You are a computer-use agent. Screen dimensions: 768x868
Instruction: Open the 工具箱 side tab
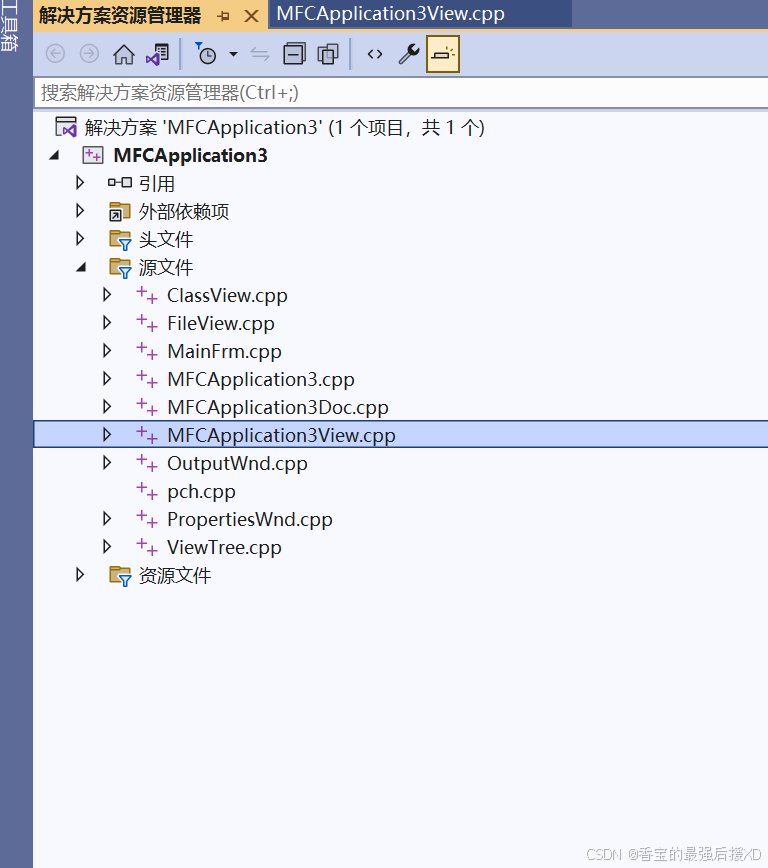(8, 25)
